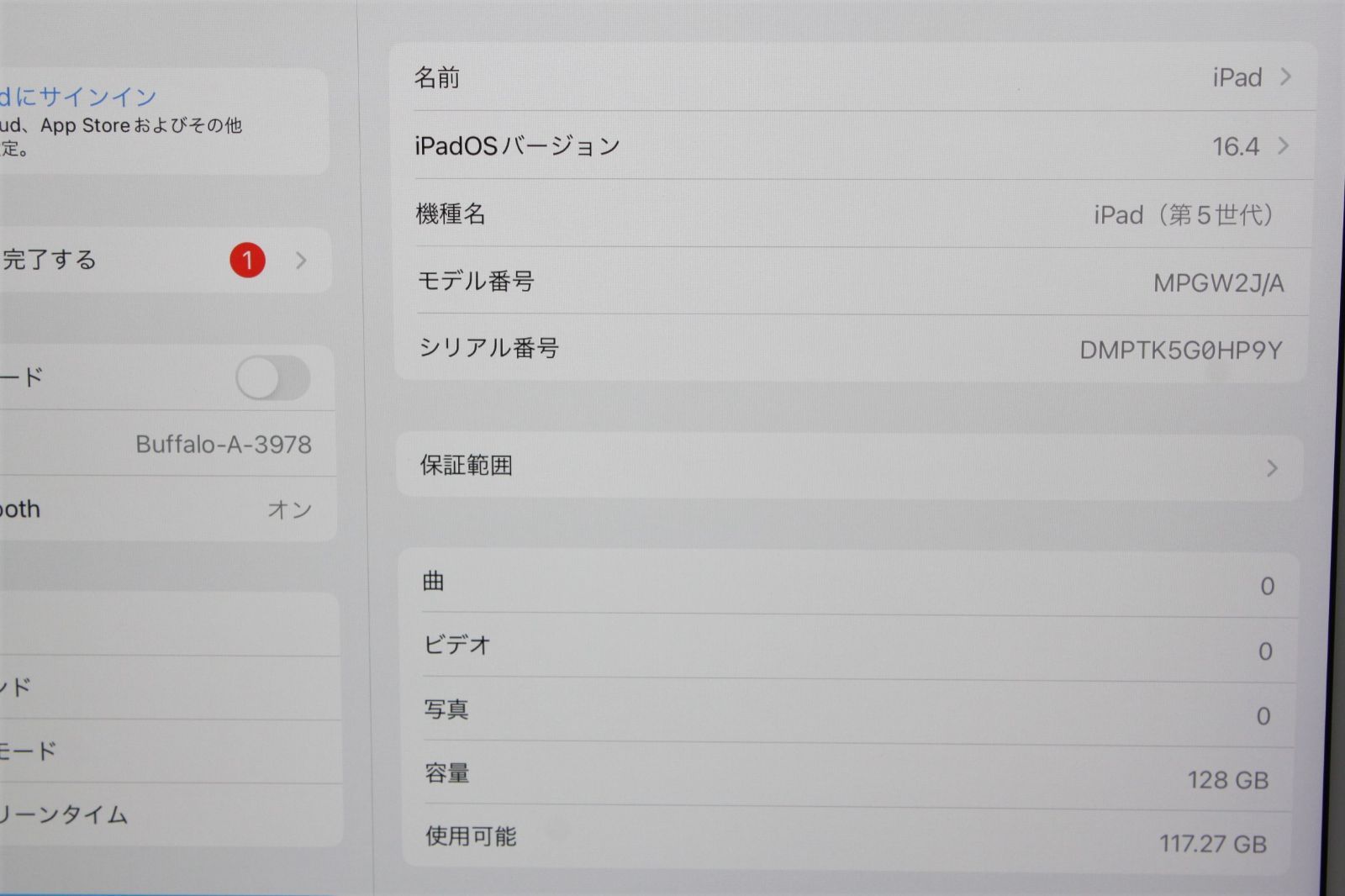Tap the 完了する text
Screen dimensions: 1345x896
[x=49, y=260]
